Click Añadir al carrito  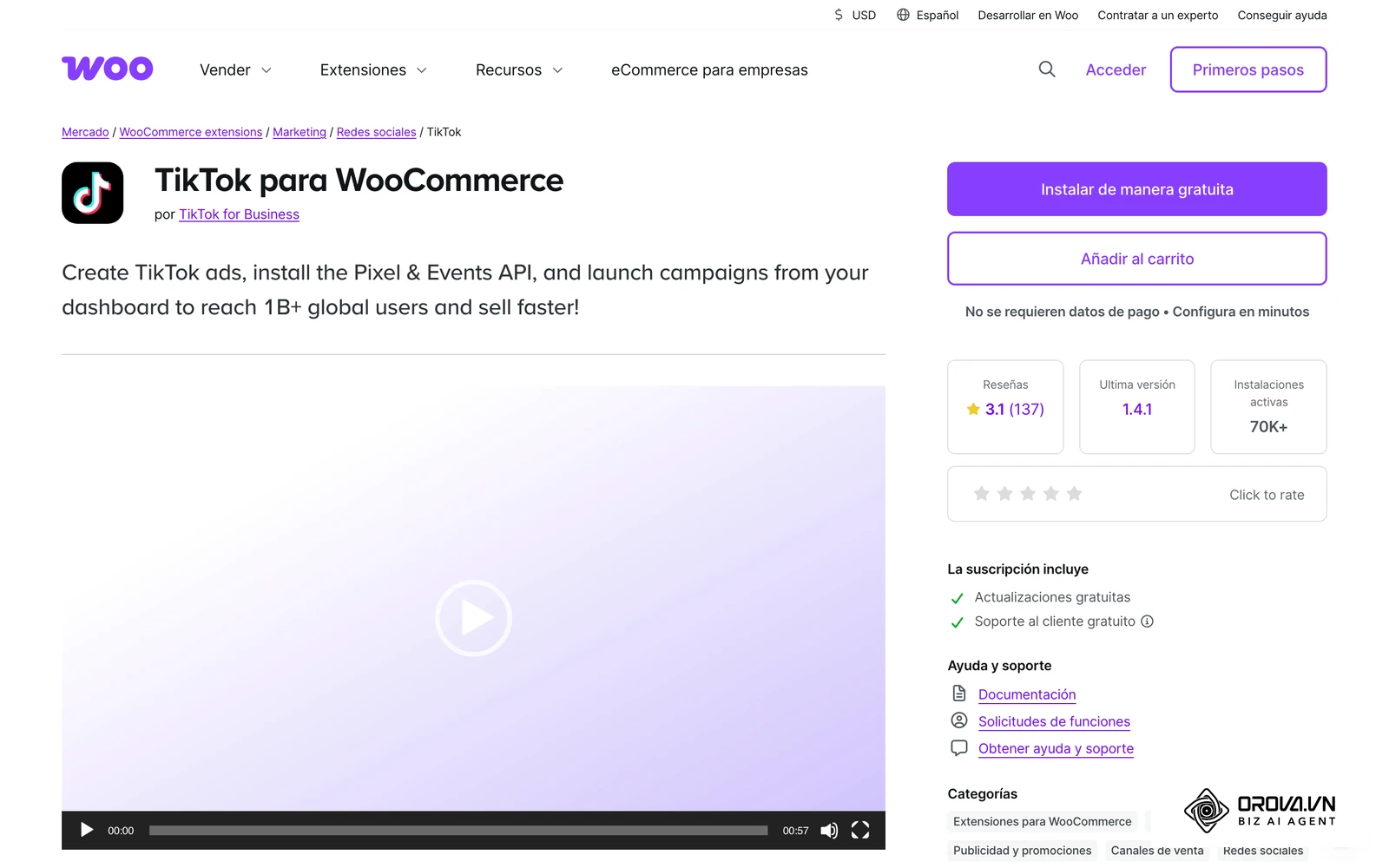1137,259
